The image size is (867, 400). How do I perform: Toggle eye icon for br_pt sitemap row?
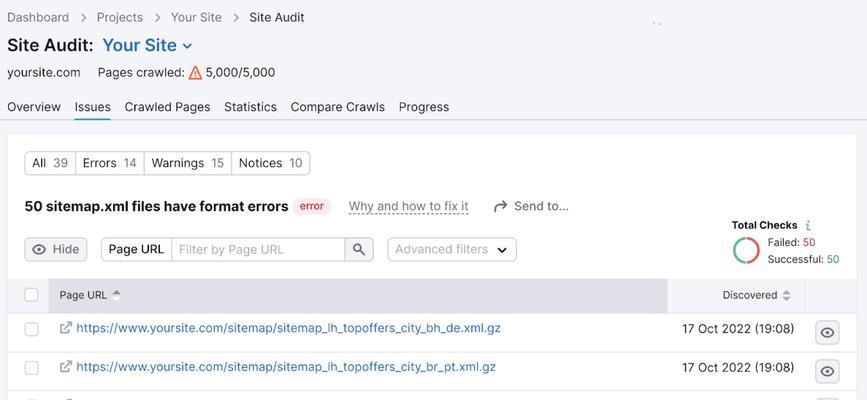point(827,371)
